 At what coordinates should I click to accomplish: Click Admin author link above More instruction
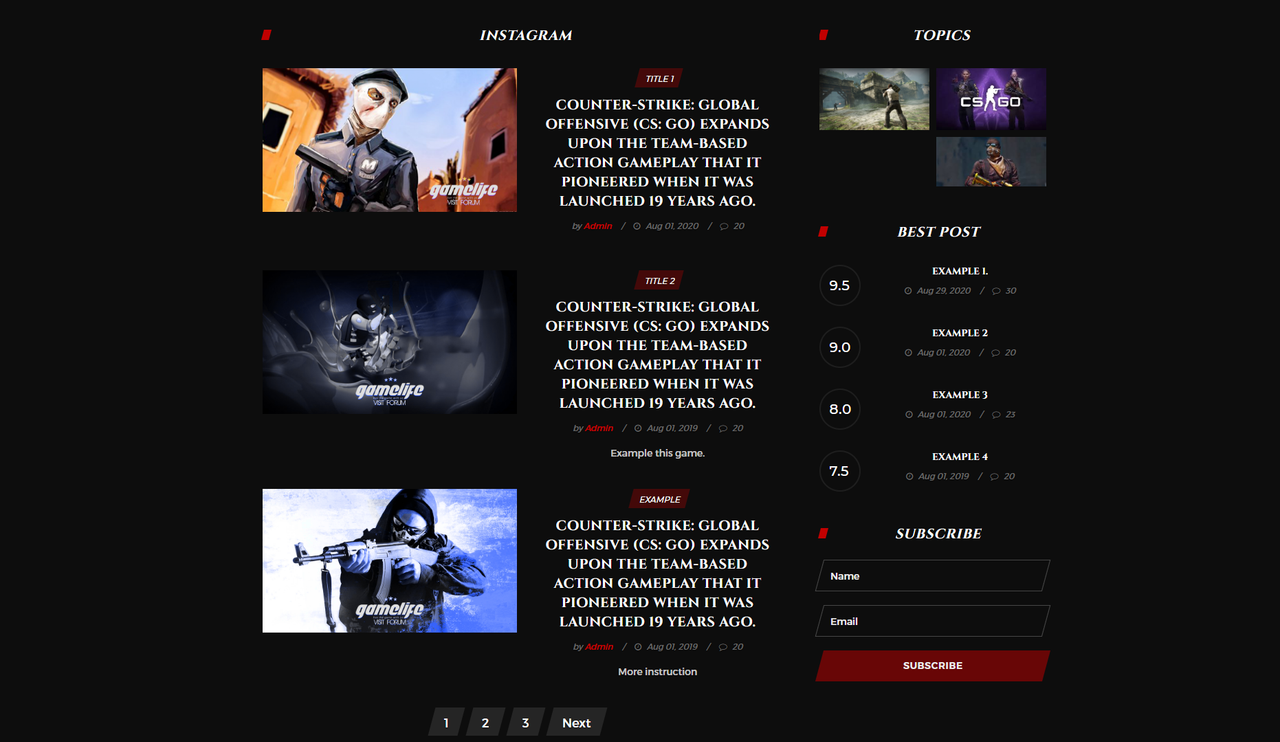click(599, 647)
